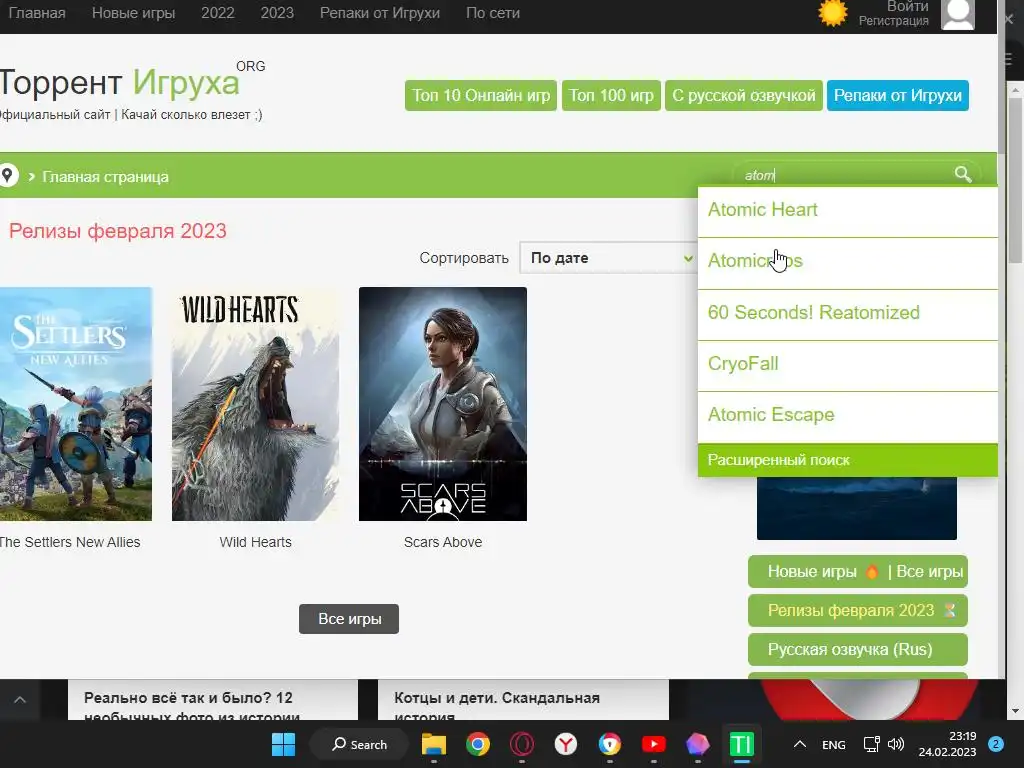Open the multicolor gem taskbar app
This screenshot has height=768, width=1024.
[x=697, y=744]
